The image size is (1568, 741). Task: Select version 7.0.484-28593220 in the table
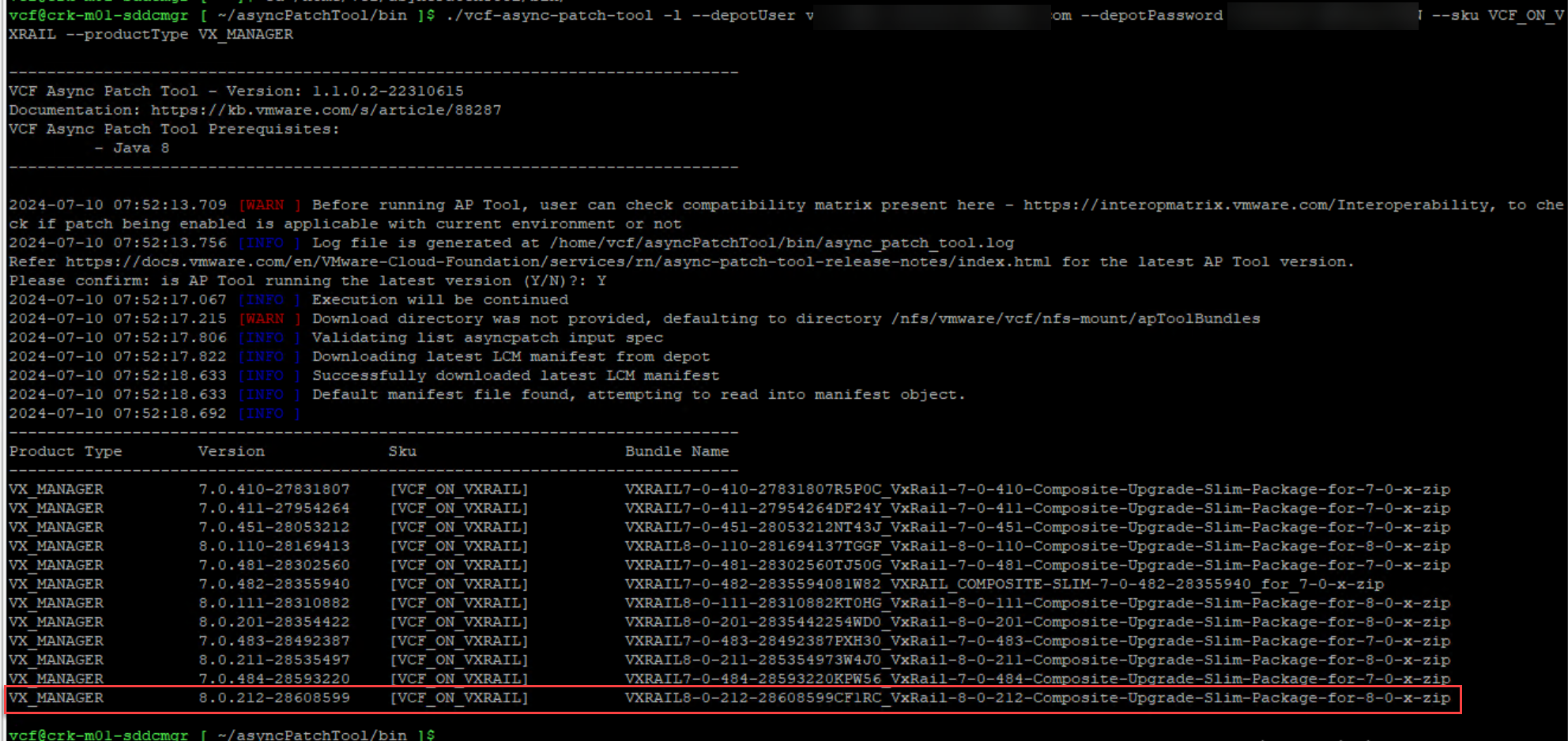[x=274, y=679]
